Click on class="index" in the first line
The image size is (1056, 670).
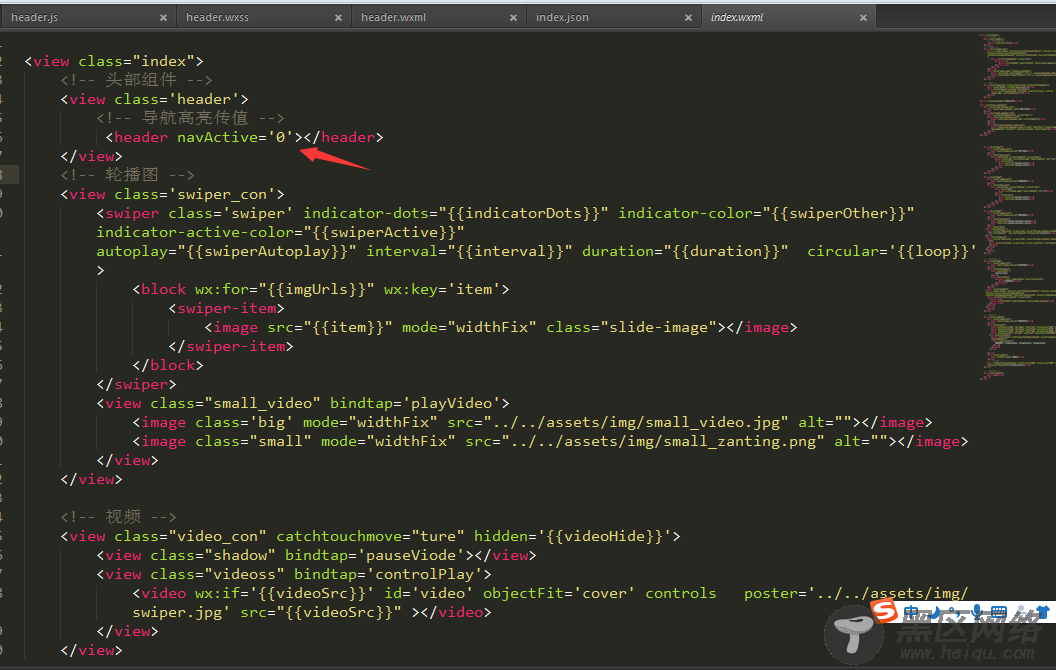(137, 61)
